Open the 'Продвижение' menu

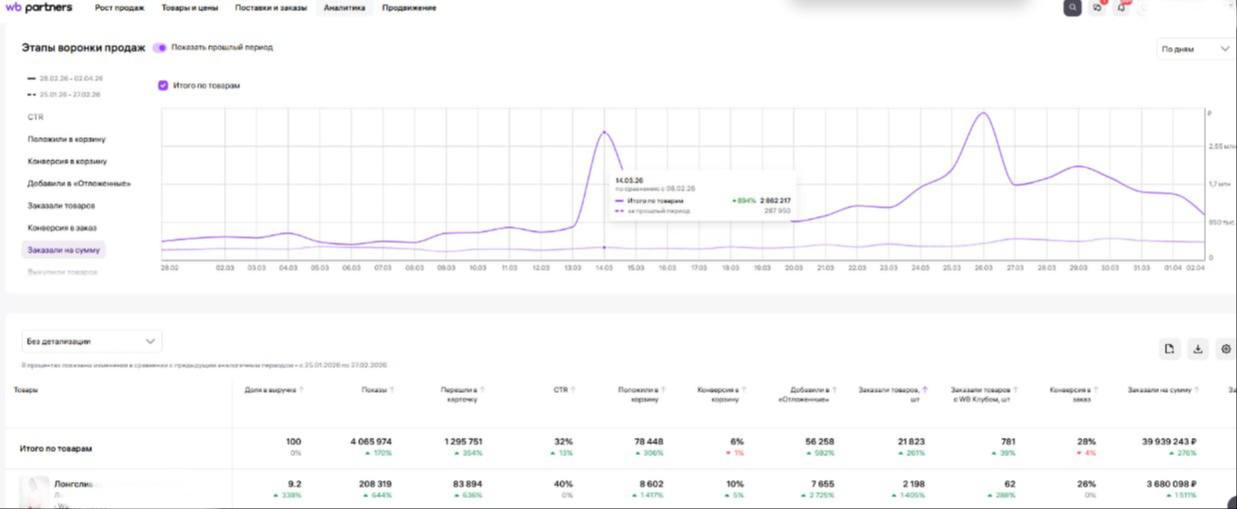pyautogui.click(x=409, y=8)
